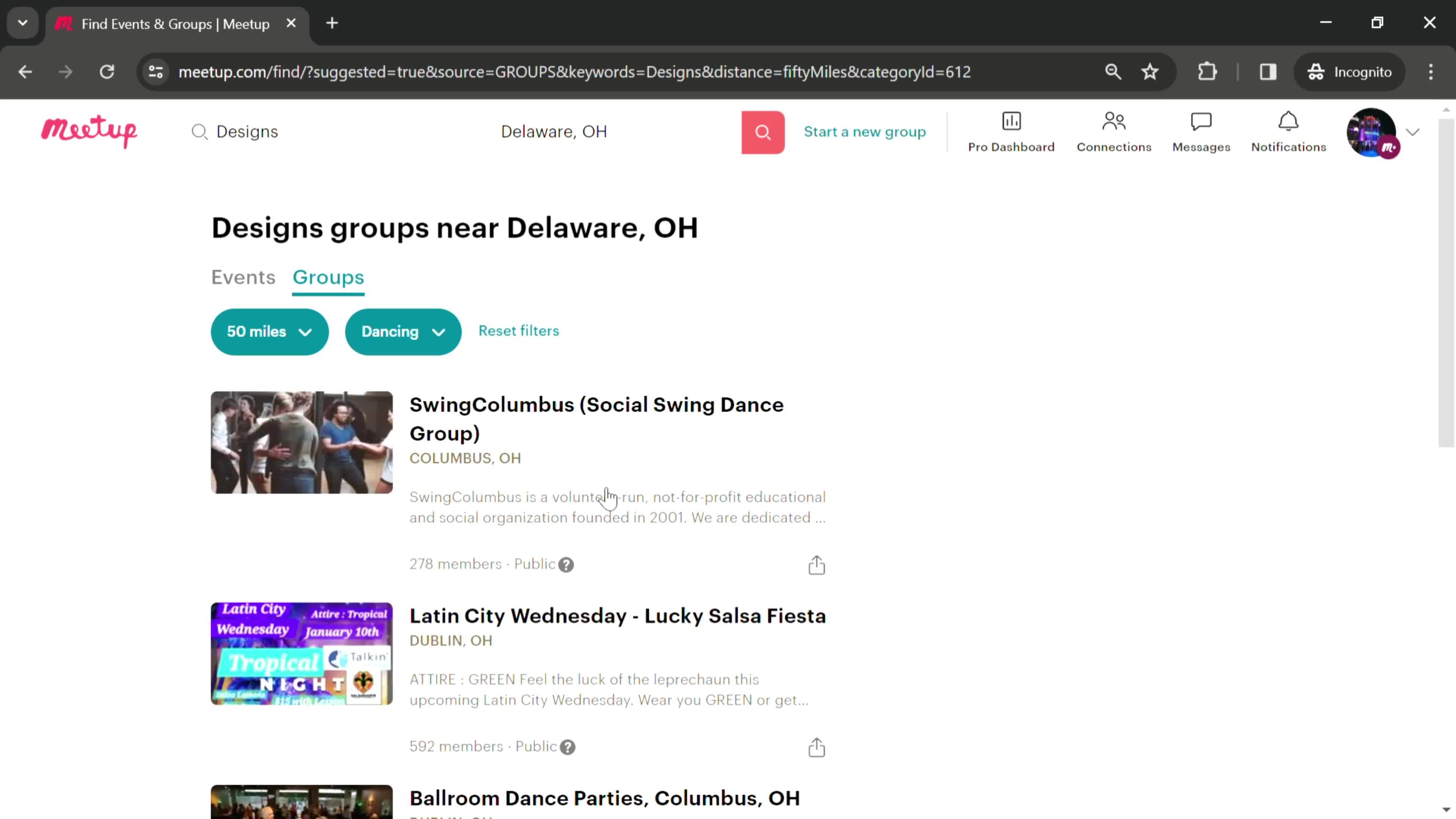Click the ATTIRE : GREEN description text
The width and height of the screenshot is (1456, 819).
point(609,690)
